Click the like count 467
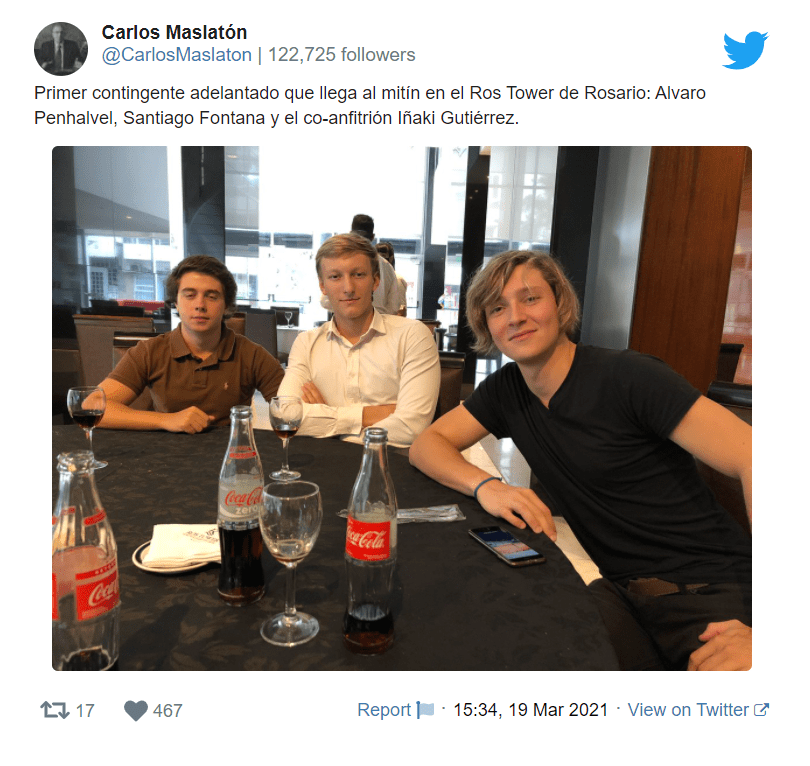The image size is (810, 766). click(x=167, y=711)
